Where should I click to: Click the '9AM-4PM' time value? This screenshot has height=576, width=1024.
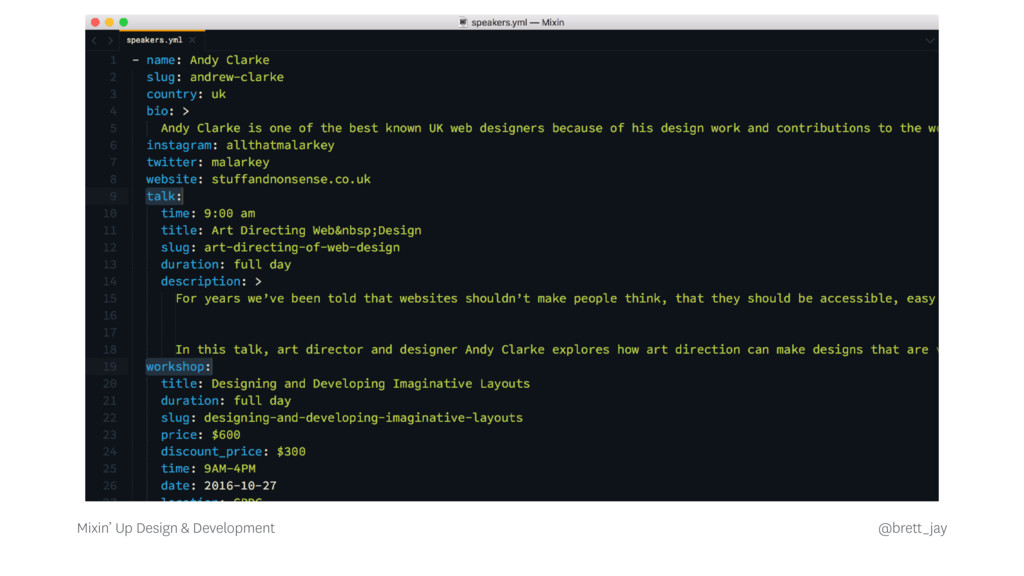click(x=229, y=469)
